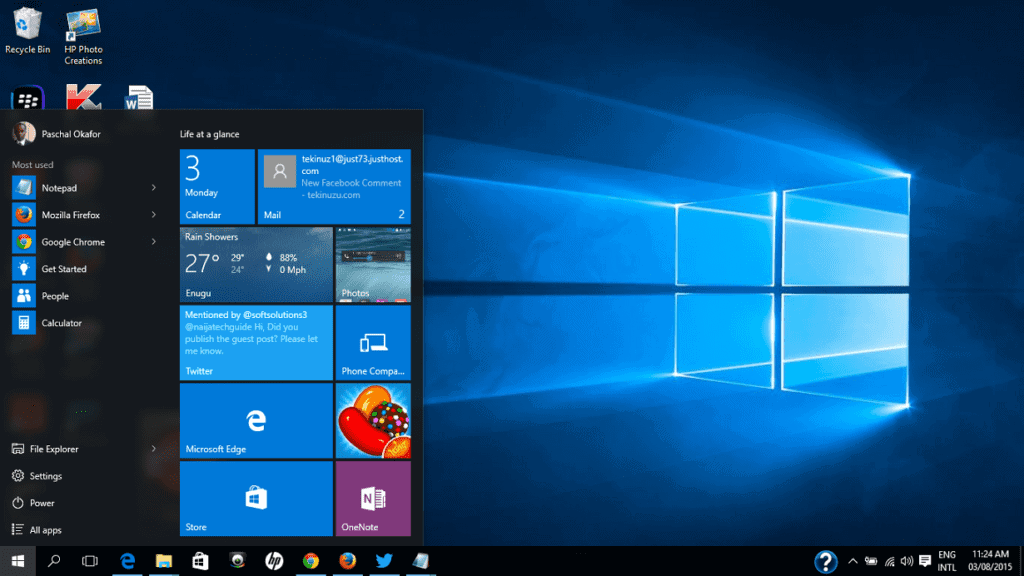Expand File Explorer jump list arrow

tap(153, 449)
